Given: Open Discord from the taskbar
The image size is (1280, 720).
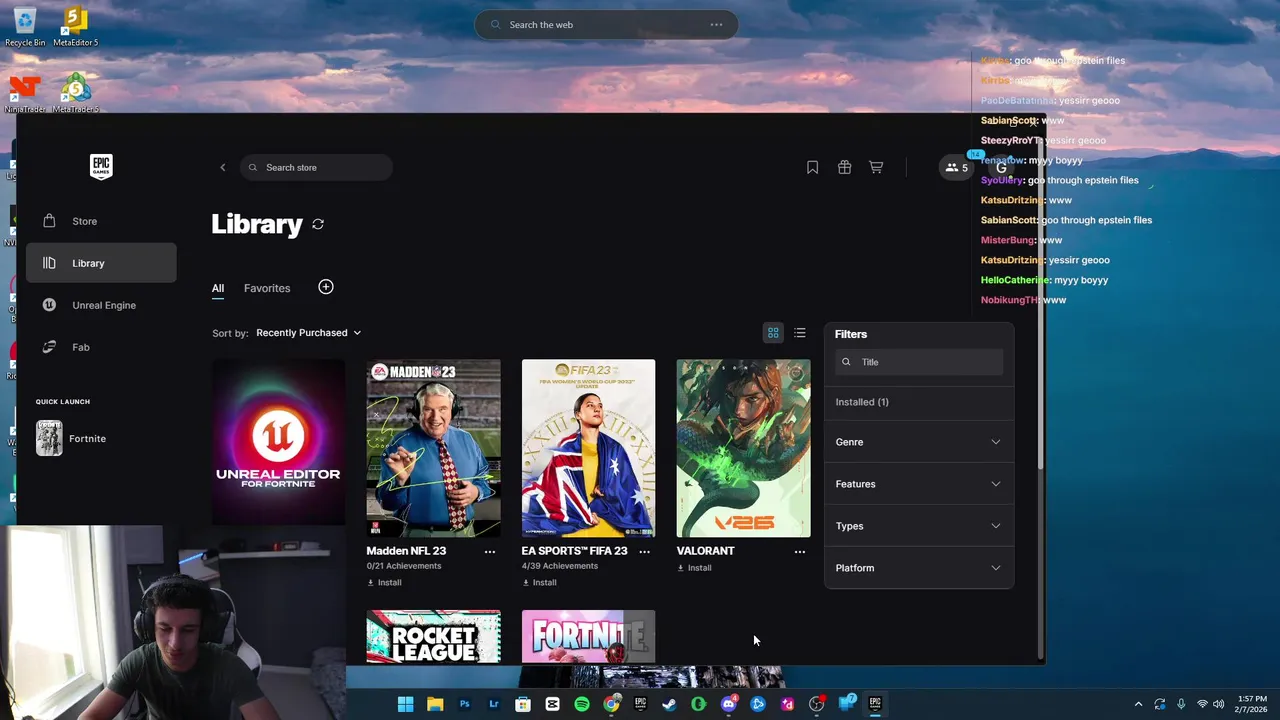Looking at the screenshot, I should pos(729,704).
